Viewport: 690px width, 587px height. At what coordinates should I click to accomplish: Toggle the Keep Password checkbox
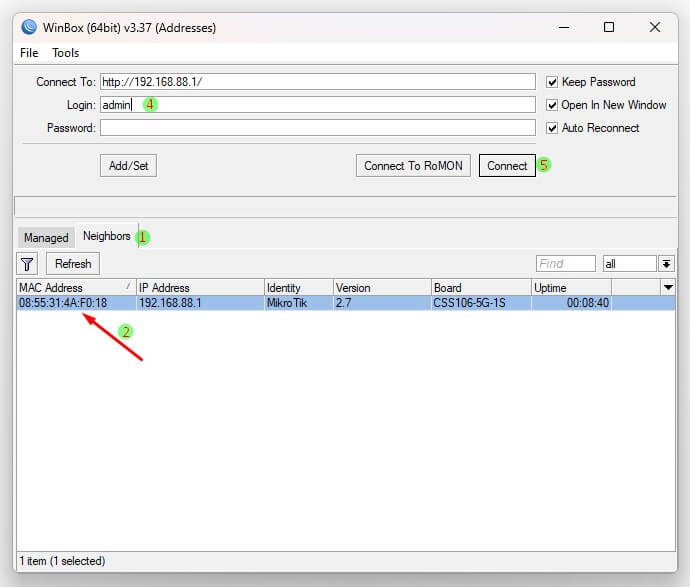552,82
